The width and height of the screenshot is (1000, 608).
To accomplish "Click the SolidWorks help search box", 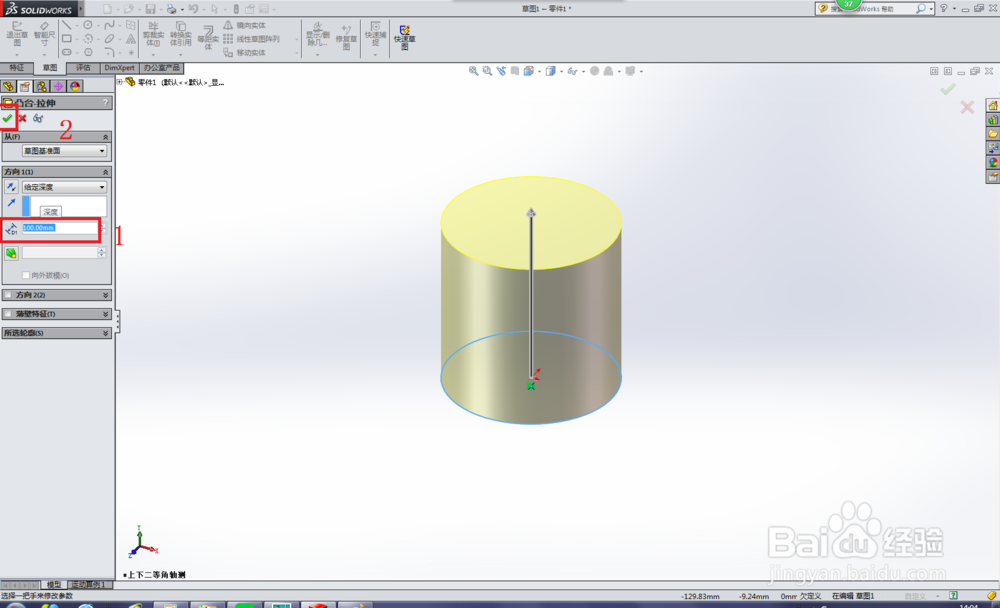I will 874,9.
